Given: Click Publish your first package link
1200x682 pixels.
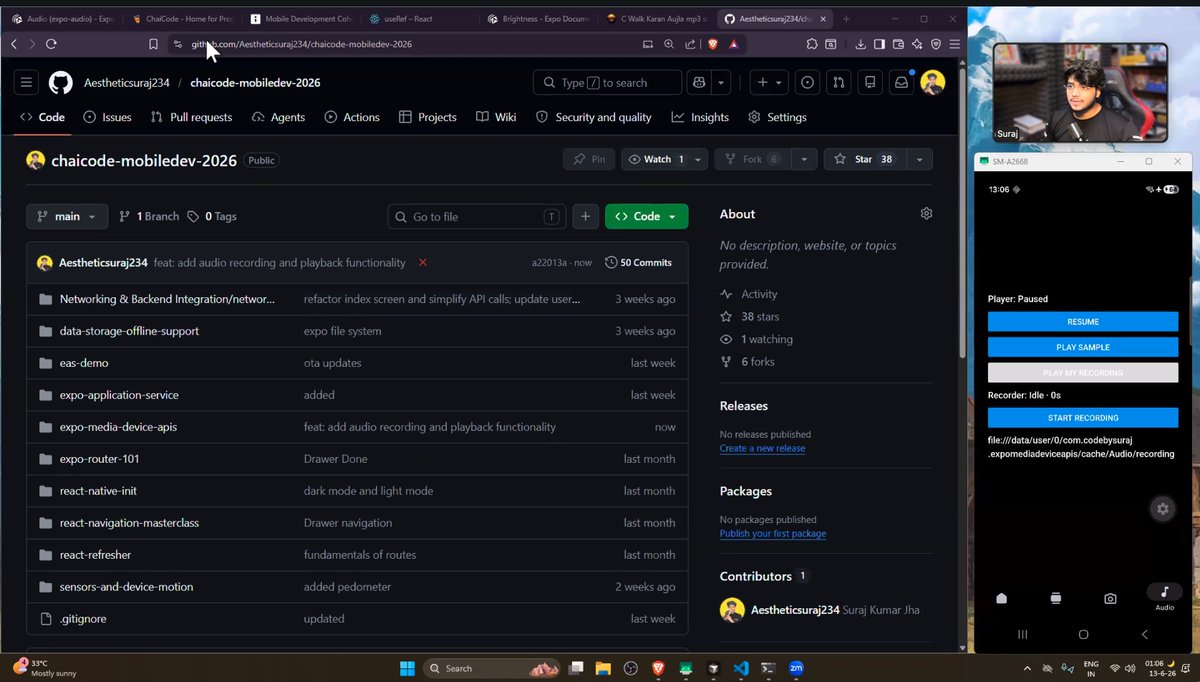Looking at the screenshot, I should [773, 533].
